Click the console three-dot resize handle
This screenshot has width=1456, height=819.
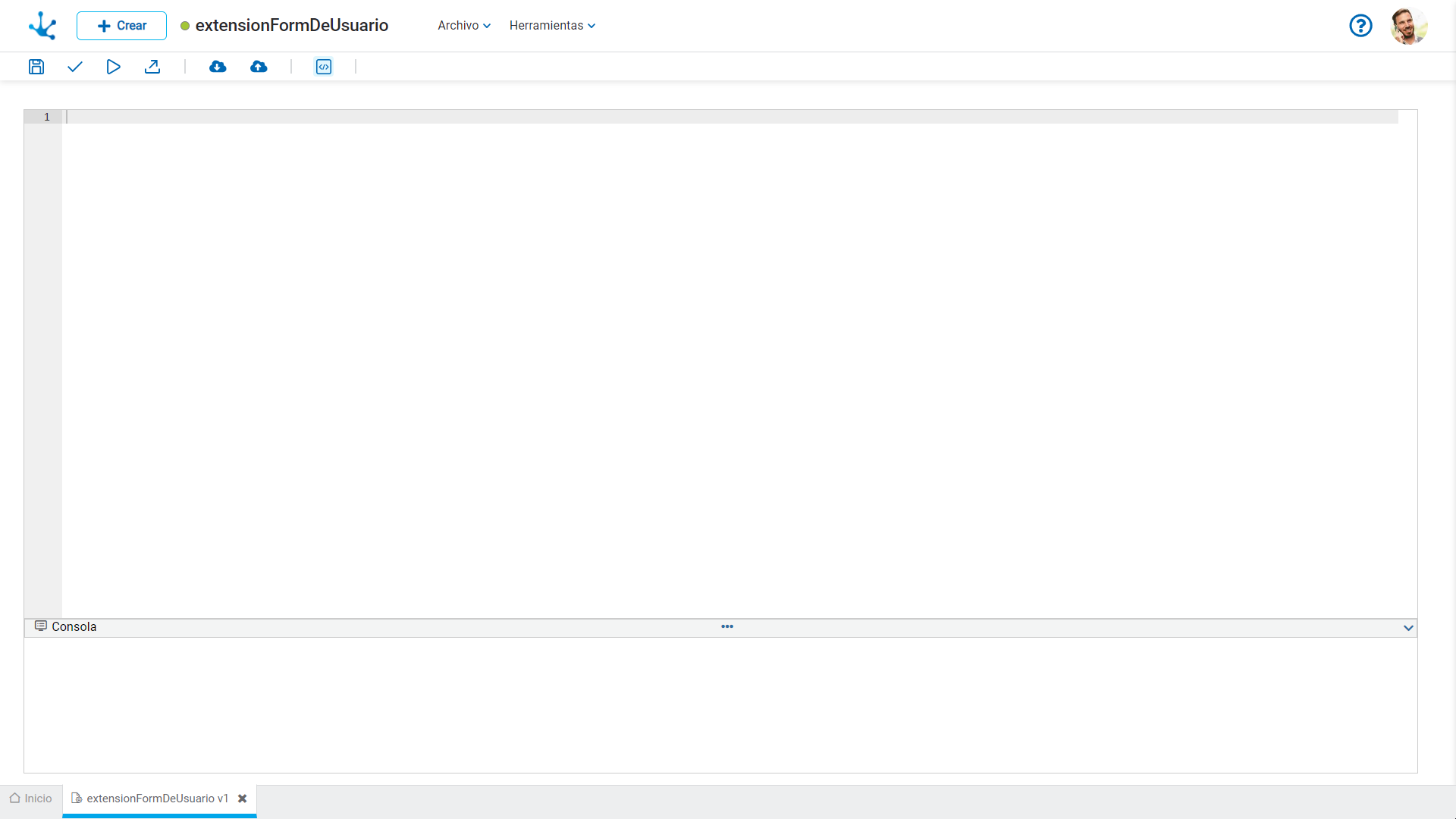(727, 626)
